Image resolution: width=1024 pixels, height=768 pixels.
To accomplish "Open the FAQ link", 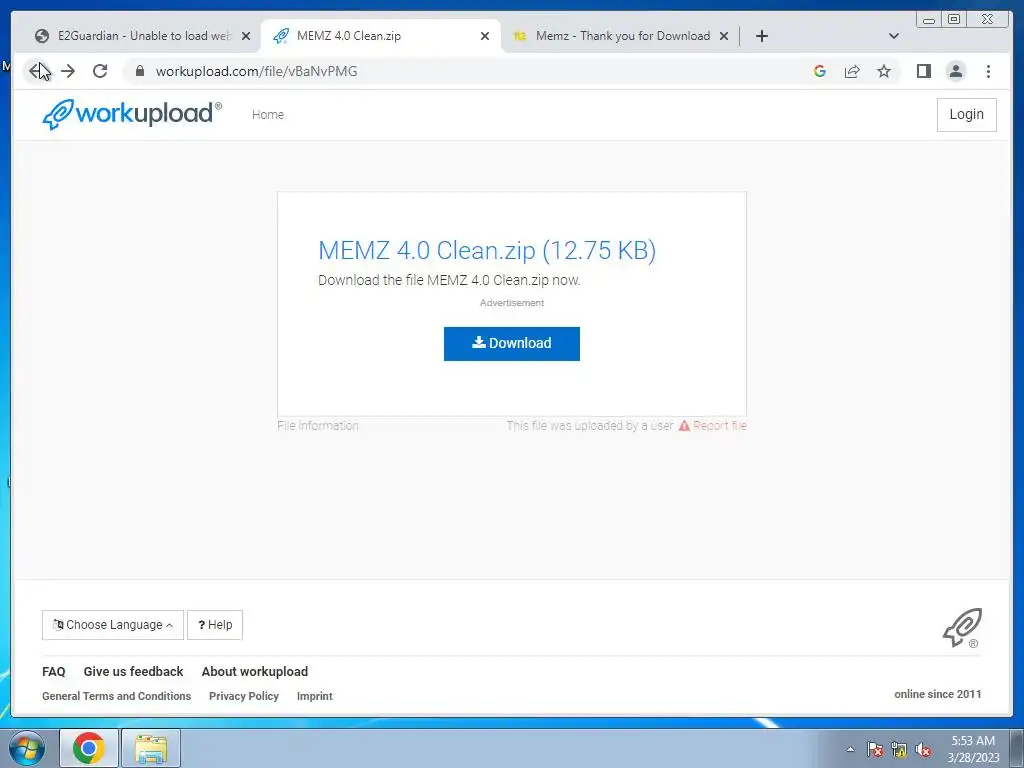I will [x=54, y=671].
